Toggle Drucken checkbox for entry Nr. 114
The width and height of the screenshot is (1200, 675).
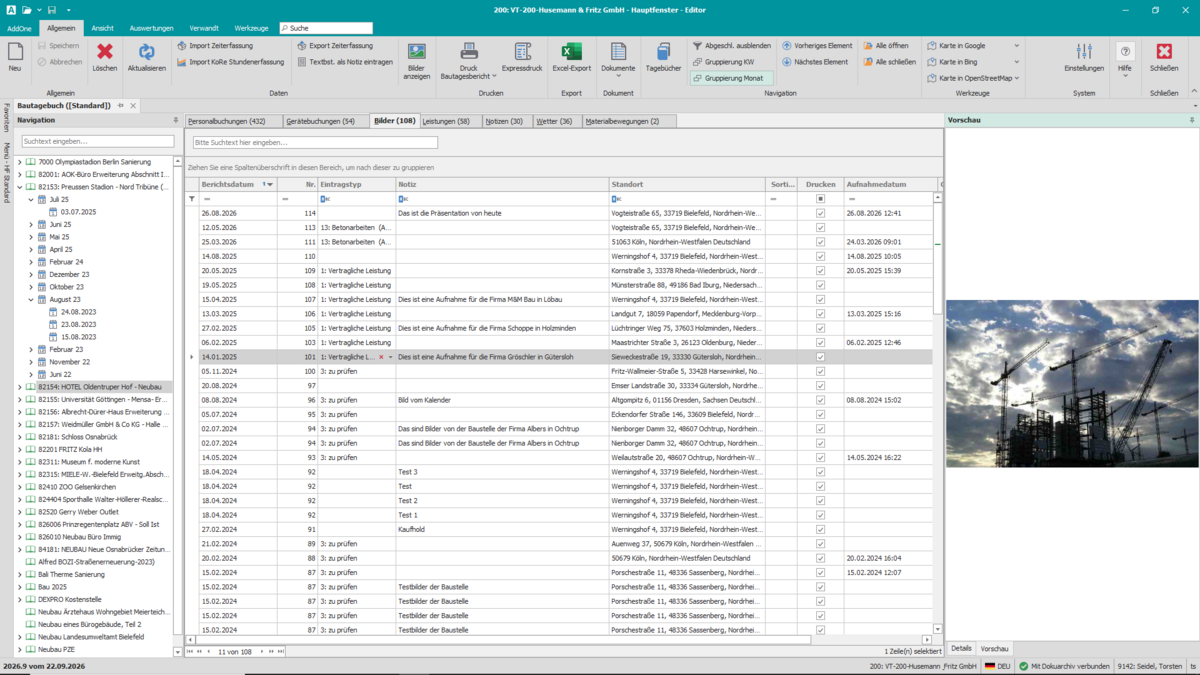pyautogui.click(x=820, y=213)
